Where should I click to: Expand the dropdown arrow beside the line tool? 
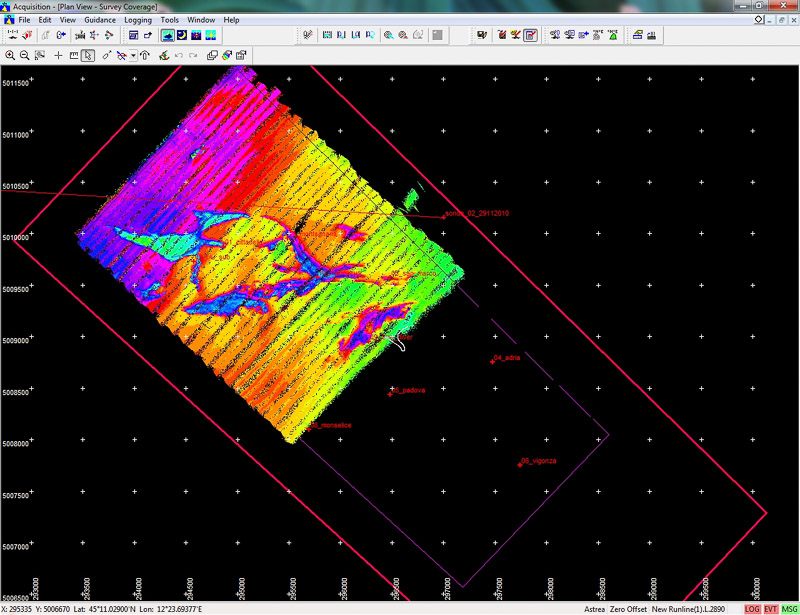pos(134,55)
